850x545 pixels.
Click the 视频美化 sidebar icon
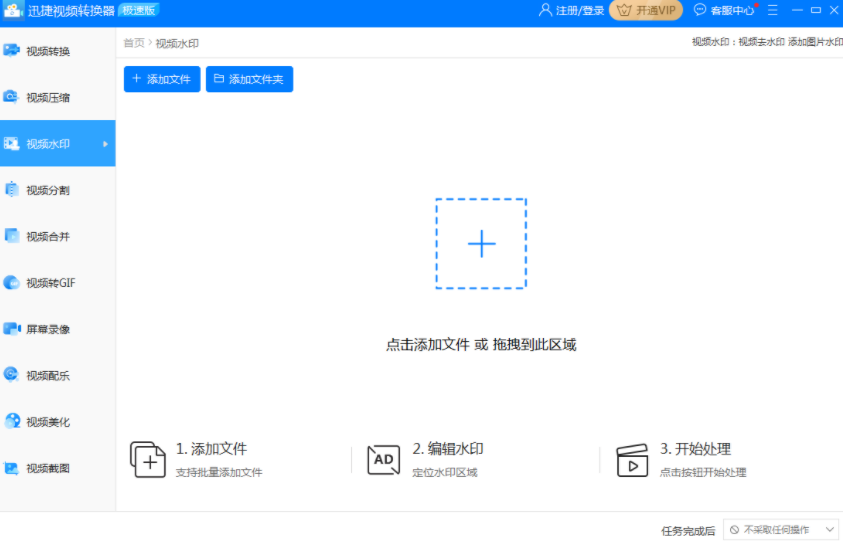(x=12, y=421)
